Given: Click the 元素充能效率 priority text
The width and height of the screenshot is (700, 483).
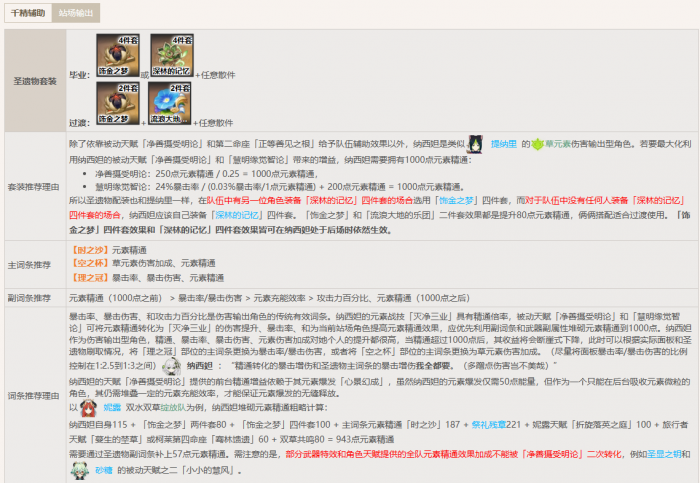Looking at the screenshot, I should [279, 298].
